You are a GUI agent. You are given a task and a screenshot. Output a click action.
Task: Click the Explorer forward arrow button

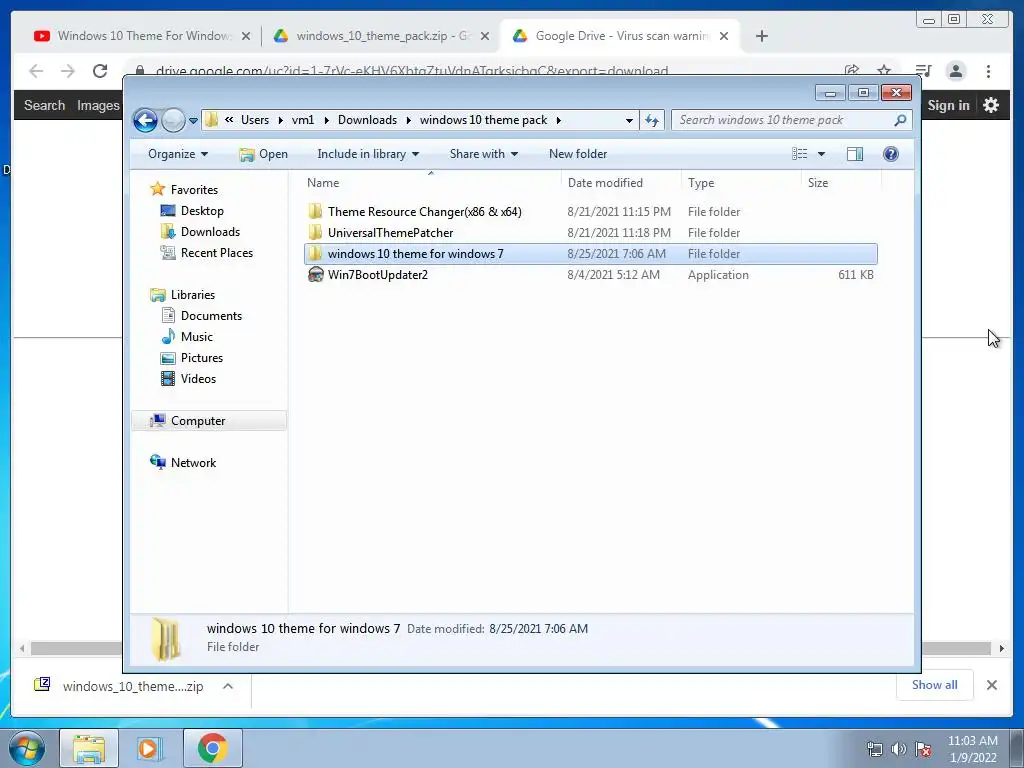click(173, 120)
